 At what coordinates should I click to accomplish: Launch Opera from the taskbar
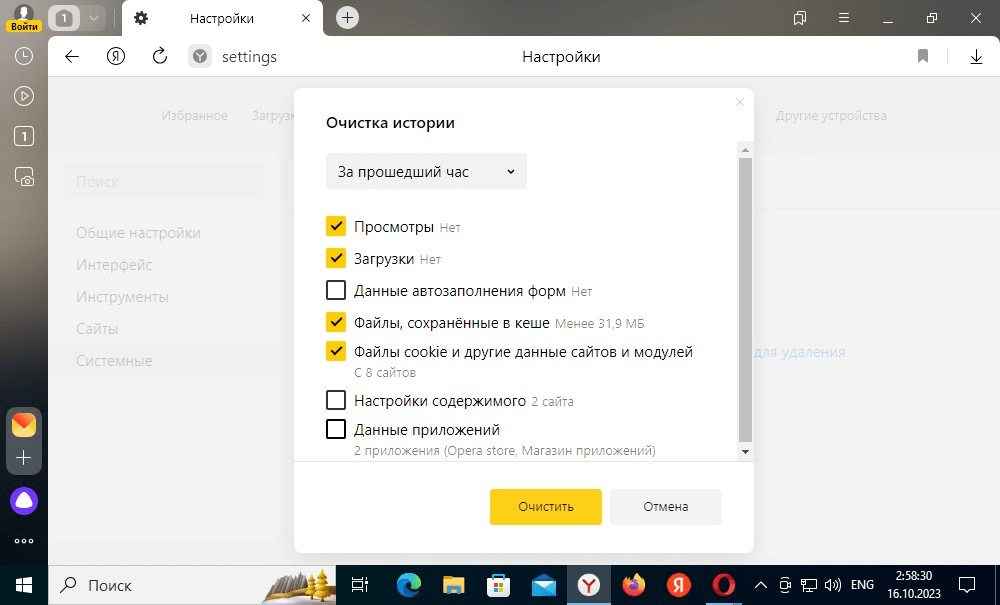(x=724, y=585)
